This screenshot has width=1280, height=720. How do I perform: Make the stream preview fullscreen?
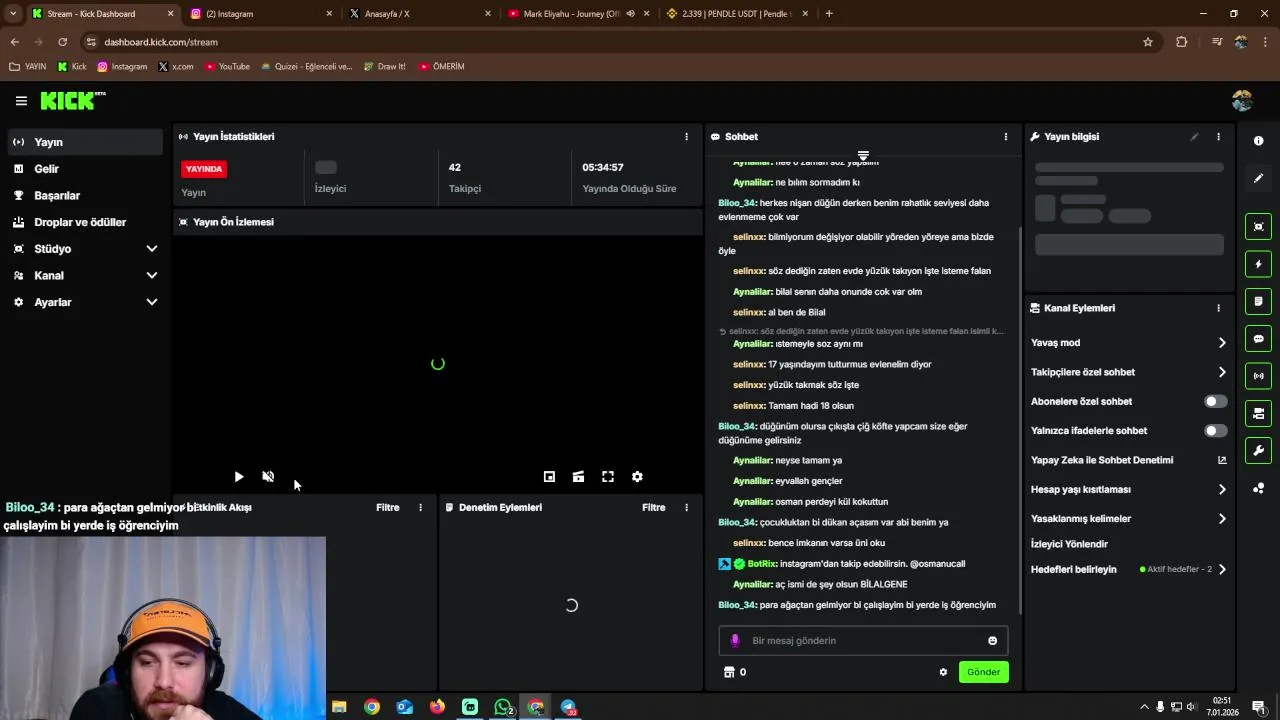pyautogui.click(x=608, y=477)
